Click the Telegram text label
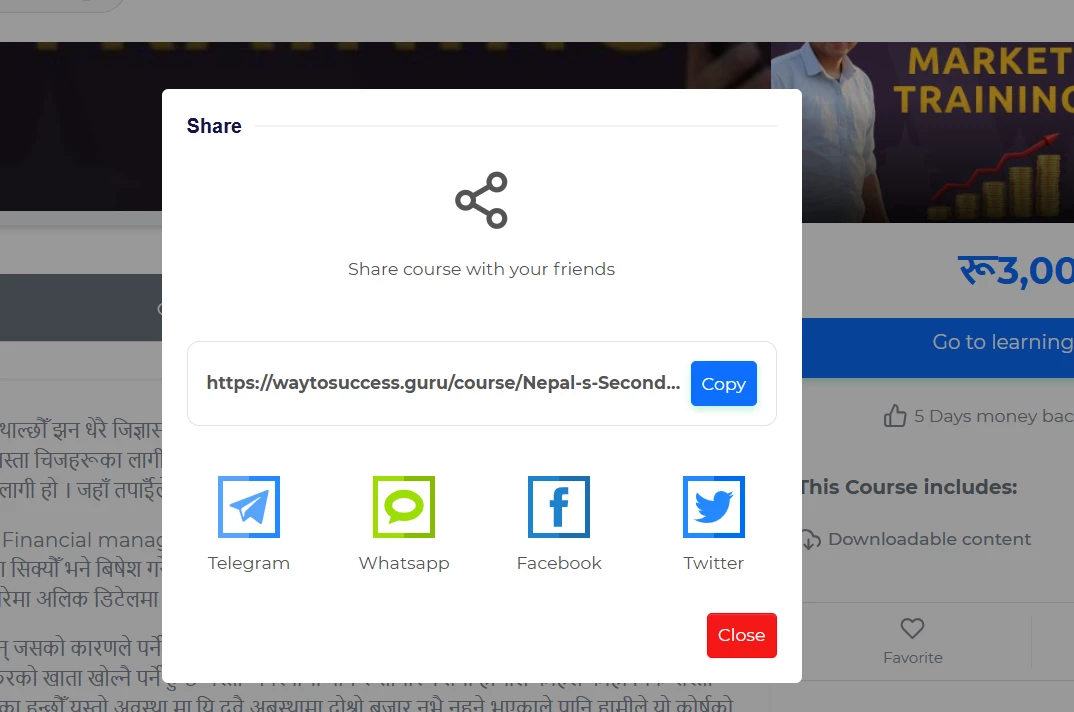The width and height of the screenshot is (1074, 712). [x=249, y=563]
